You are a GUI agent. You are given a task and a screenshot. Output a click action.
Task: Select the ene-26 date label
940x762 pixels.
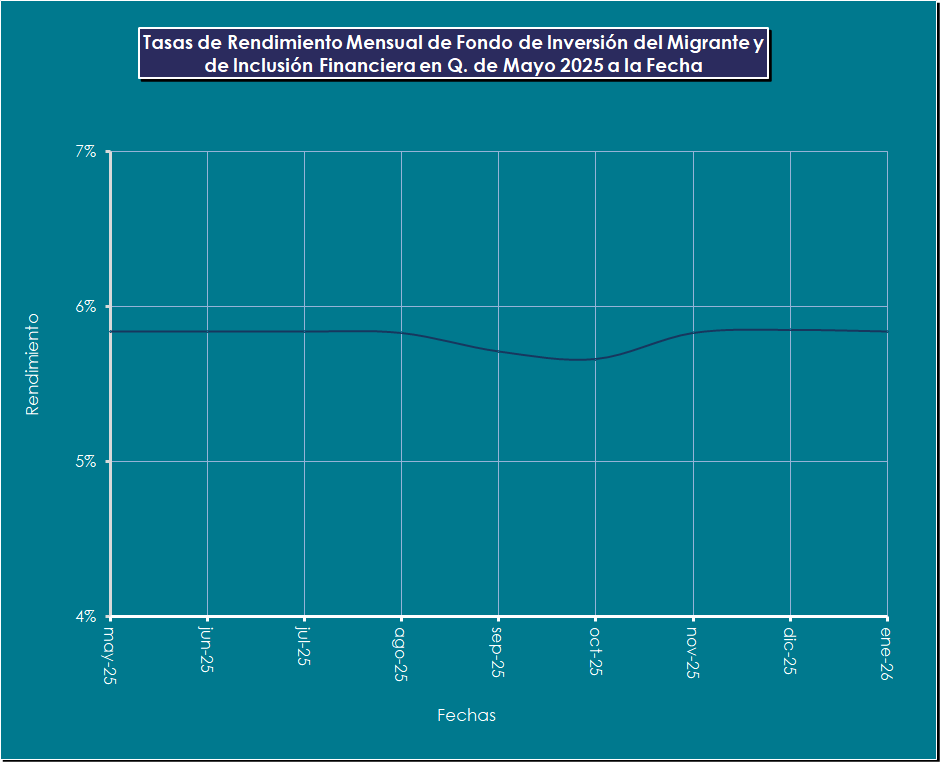[x=886, y=651]
